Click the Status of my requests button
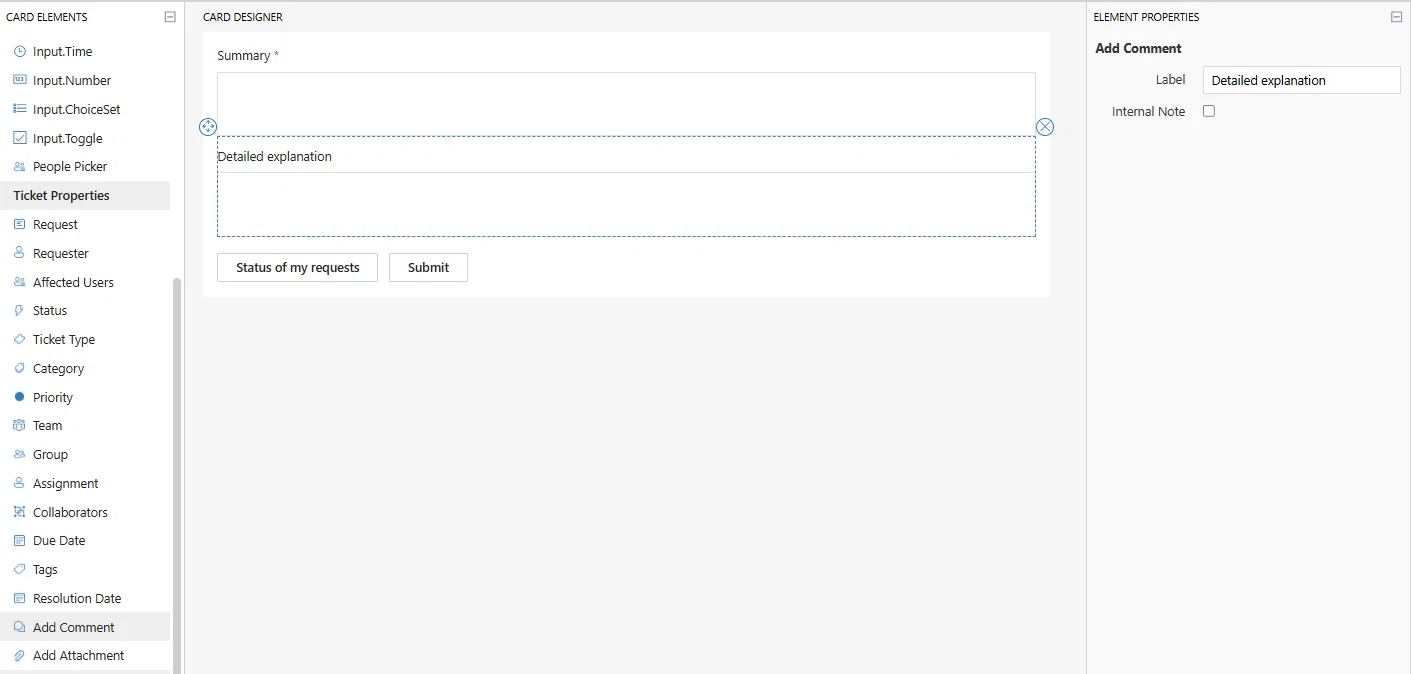This screenshot has width=1411, height=674. tap(297, 267)
